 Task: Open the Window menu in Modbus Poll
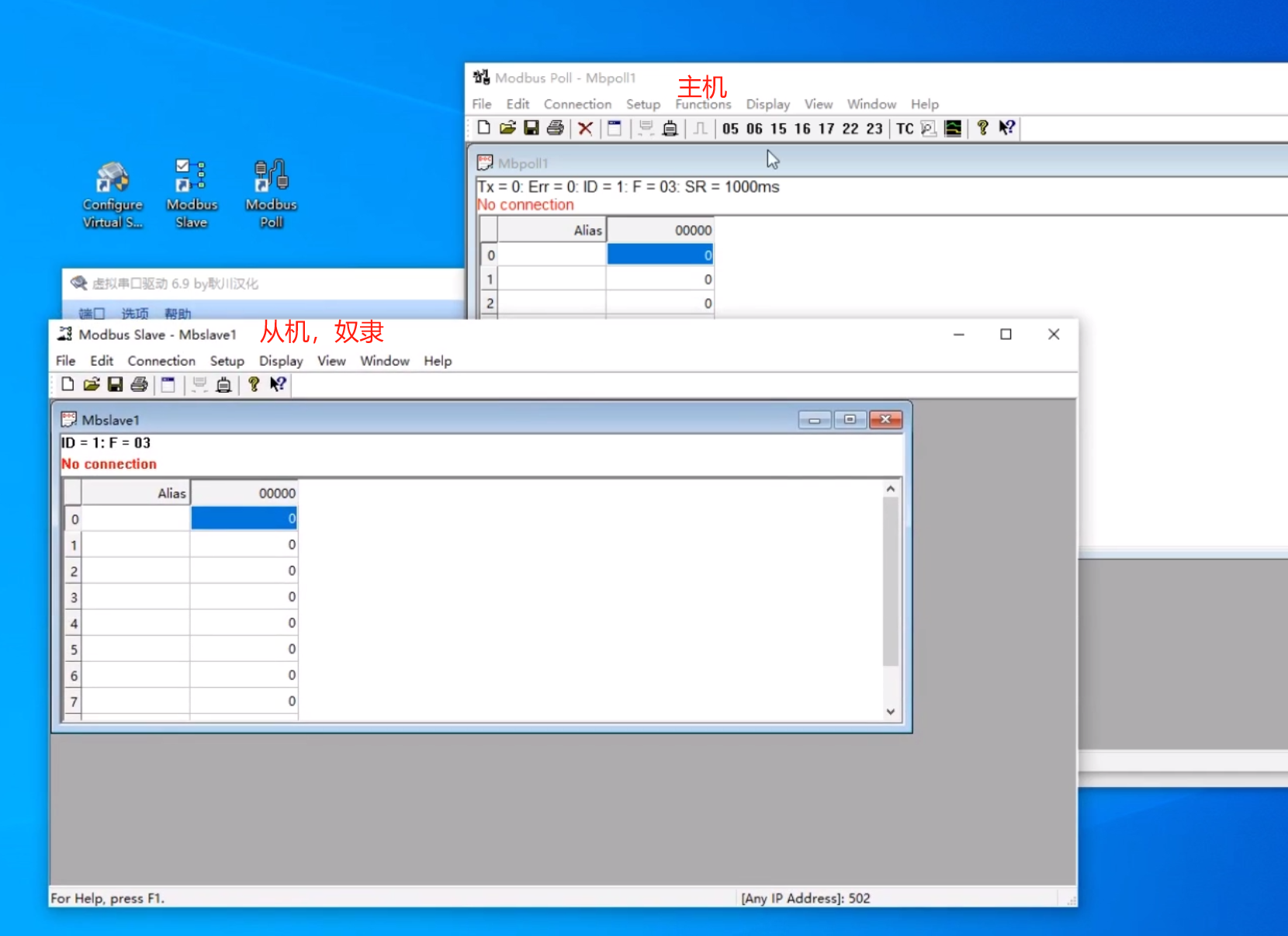pyautogui.click(x=872, y=104)
